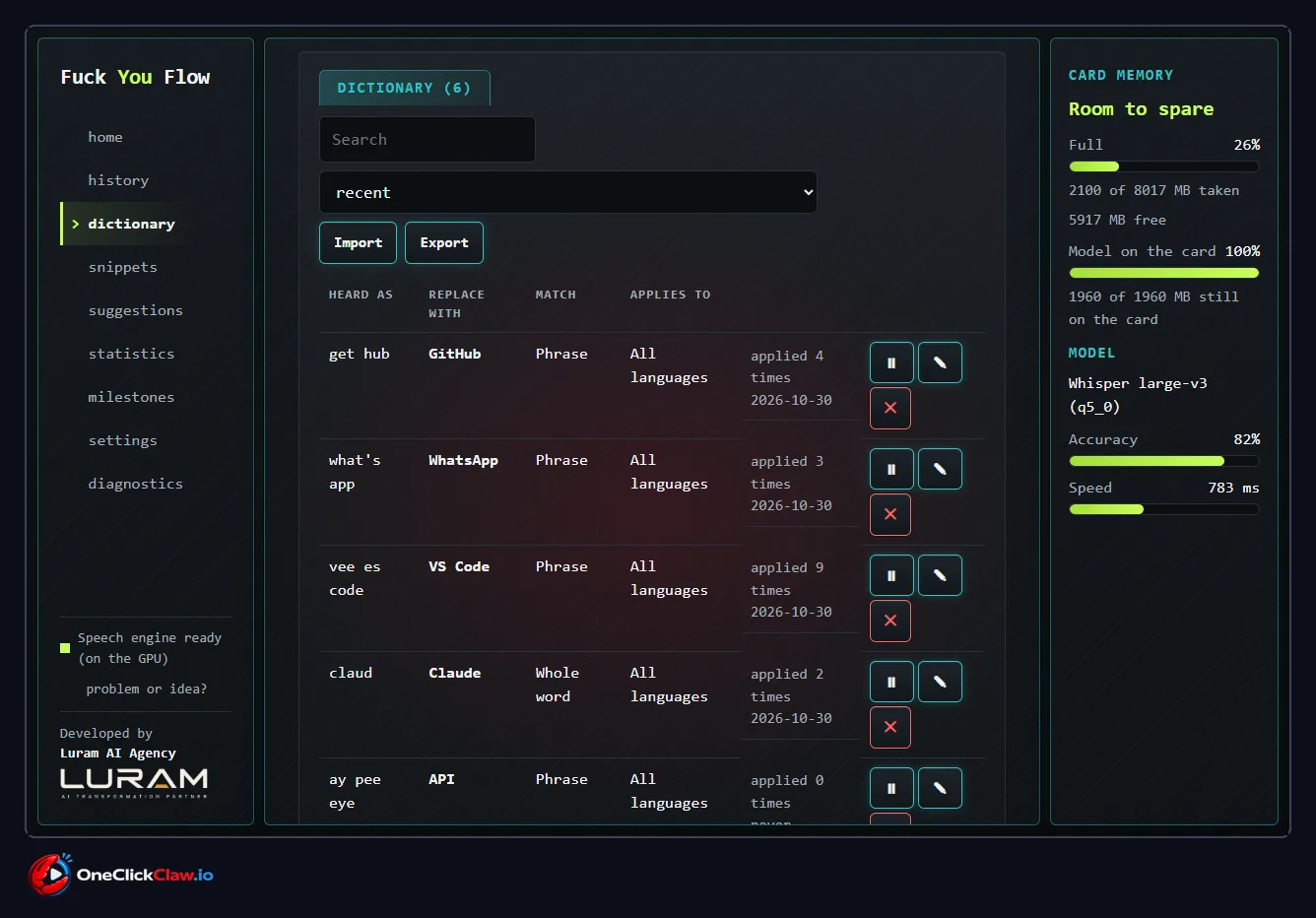Follow the 'problem or idea?' link
Screen dimensions: 1316x918
147,688
